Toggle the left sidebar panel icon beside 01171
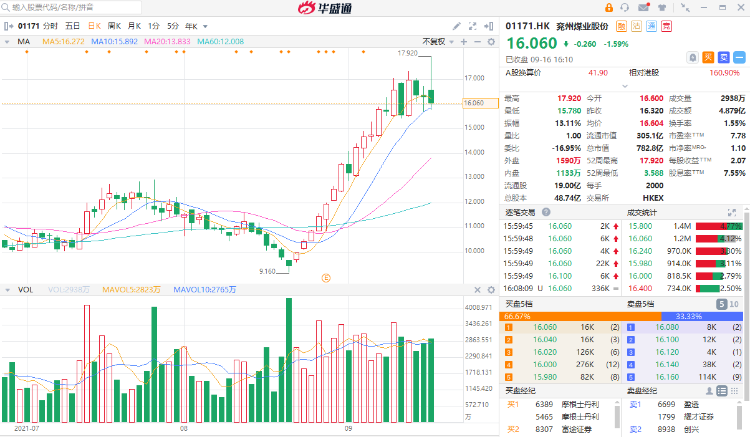Viewport: 750px width, 437px height. pyautogui.click(x=8, y=26)
